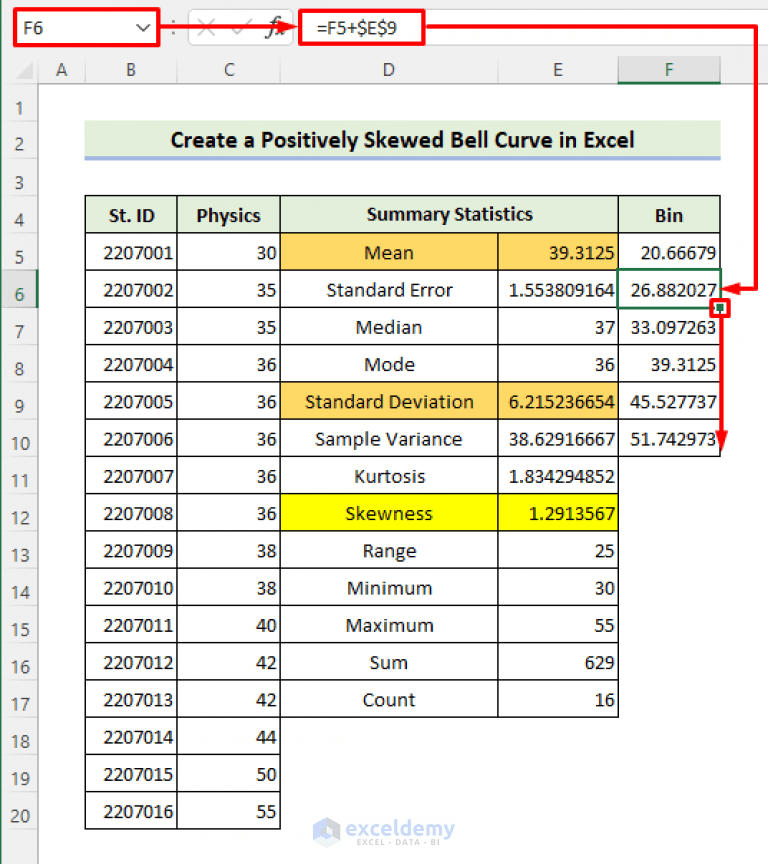Select column B header

click(131, 70)
